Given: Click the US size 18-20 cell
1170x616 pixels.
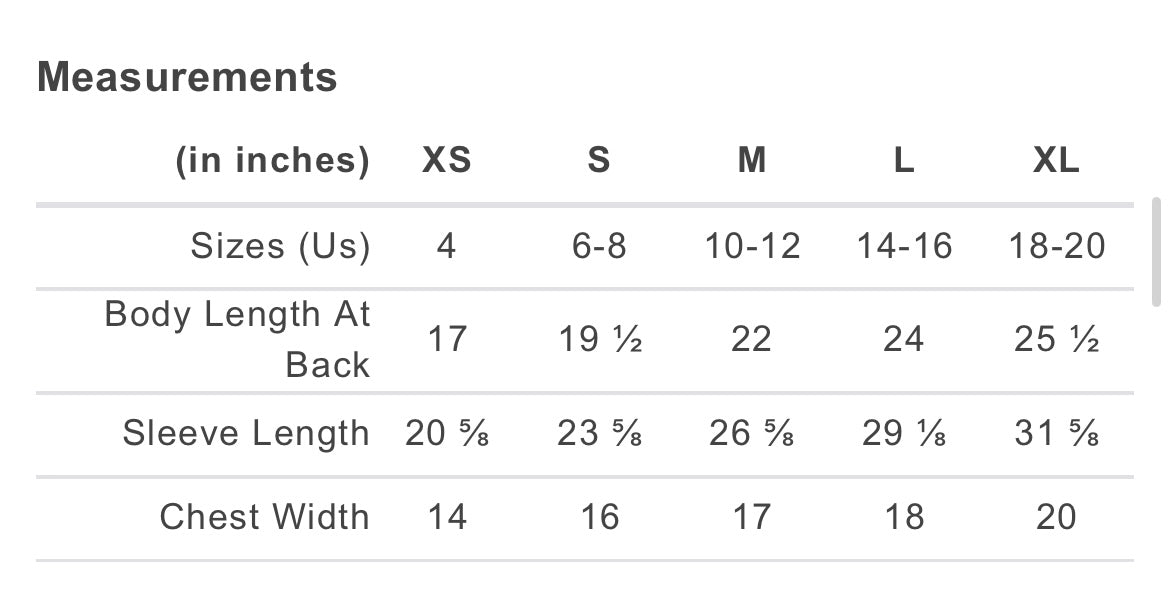Looking at the screenshot, I should [x=1057, y=246].
